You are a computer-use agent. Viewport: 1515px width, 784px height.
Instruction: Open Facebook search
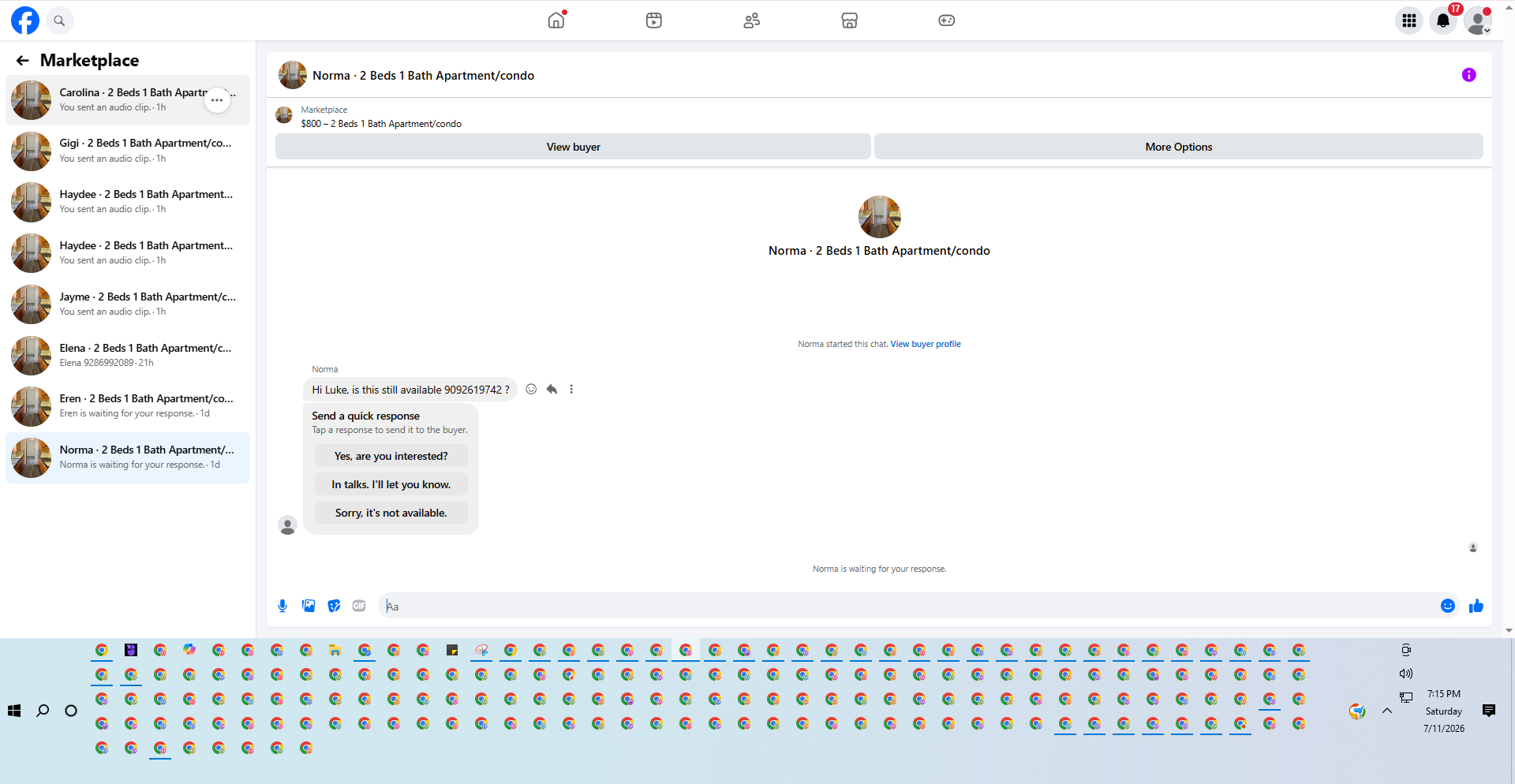pyautogui.click(x=59, y=21)
